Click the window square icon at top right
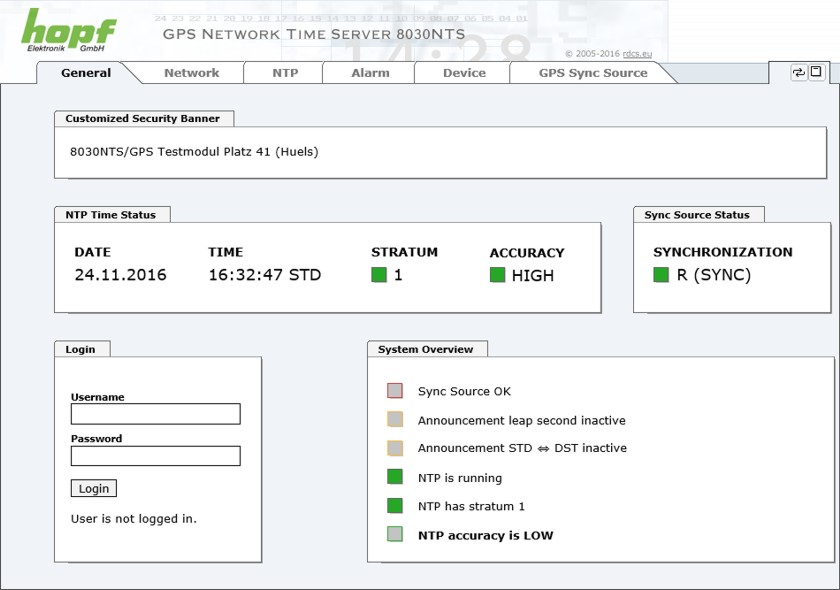The height and width of the screenshot is (590, 840). 816,72
